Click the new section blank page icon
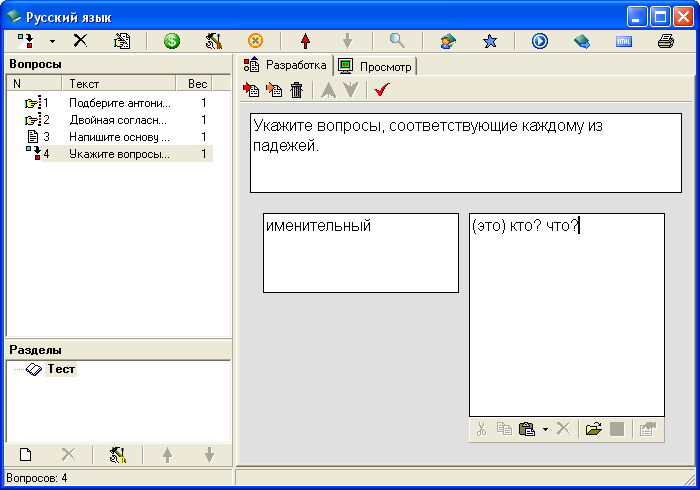The width and height of the screenshot is (700, 490). point(26,455)
